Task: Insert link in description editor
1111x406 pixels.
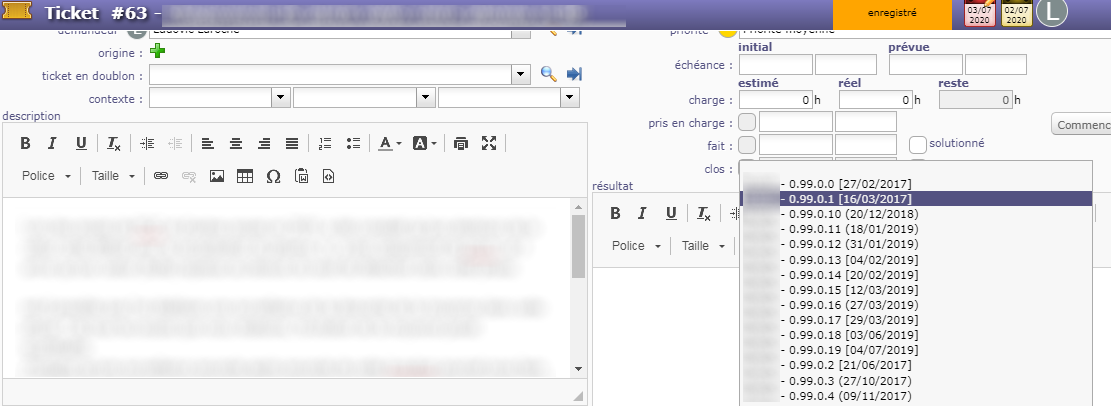Action: click(161, 176)
